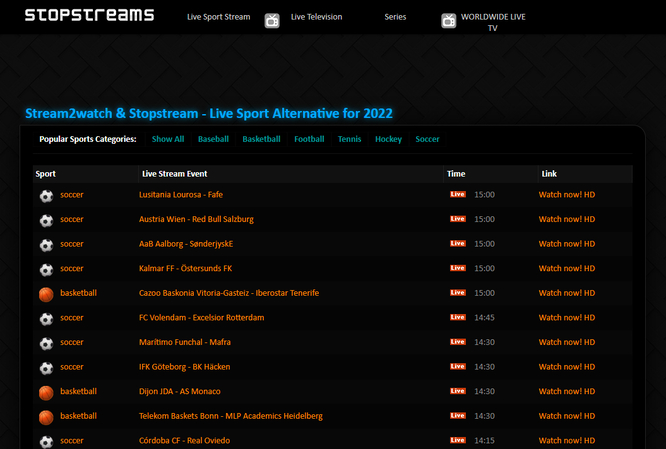666x449 pixels.
Task: Click basketball icon in Telekom Baskets Bonn row
Action: coord(46,418)
